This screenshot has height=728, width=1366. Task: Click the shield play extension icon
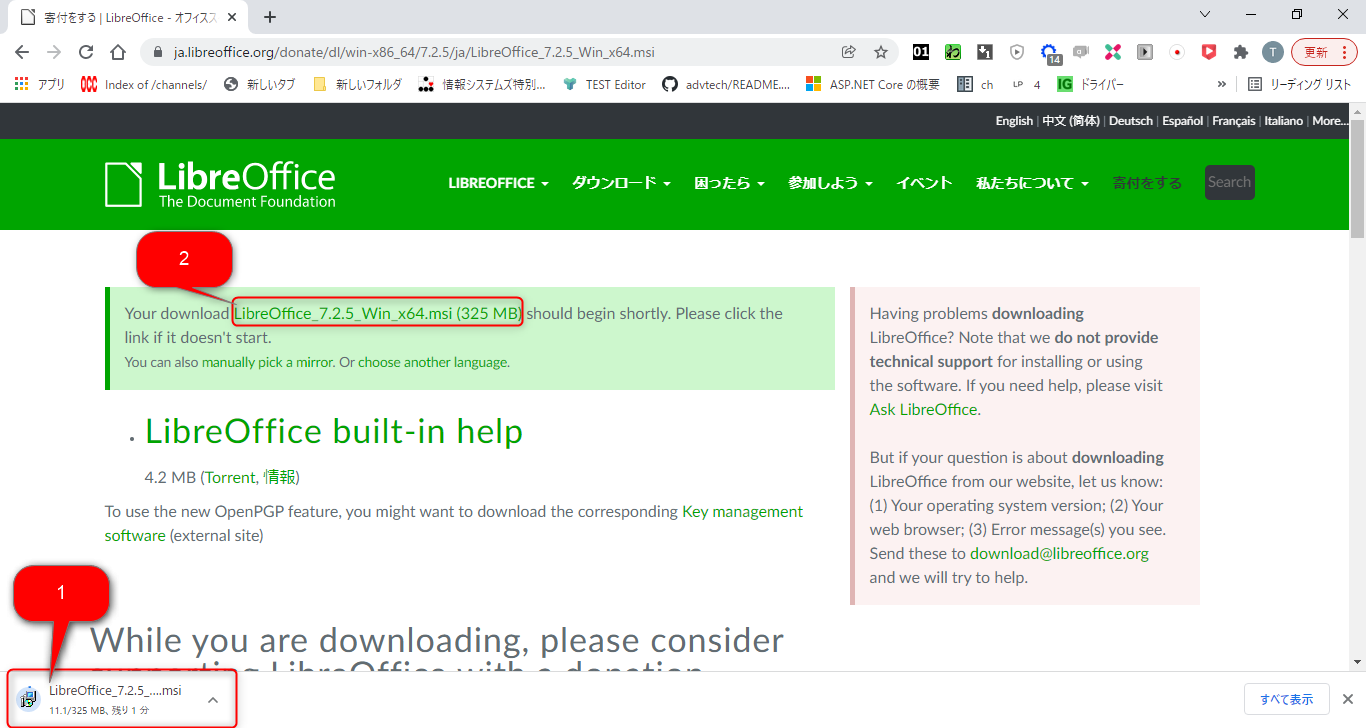(1017, 52)
